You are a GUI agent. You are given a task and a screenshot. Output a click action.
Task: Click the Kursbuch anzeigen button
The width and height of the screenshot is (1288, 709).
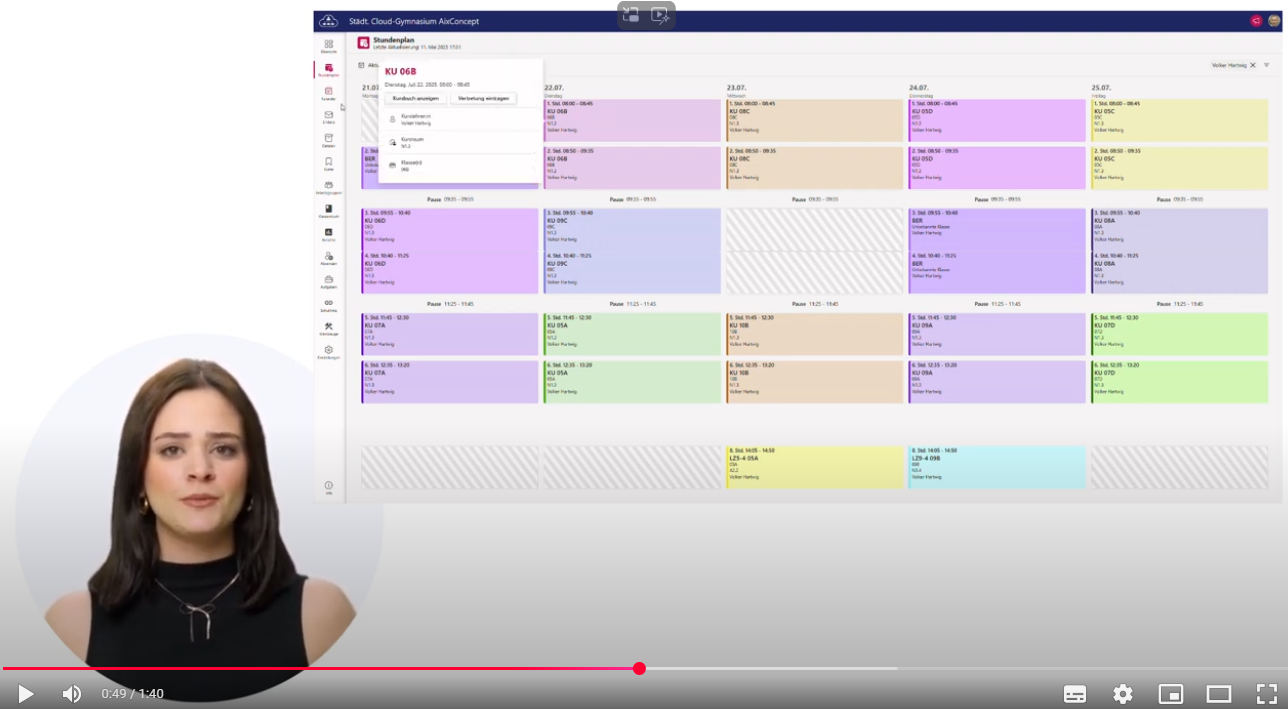[x=415, y=98]
